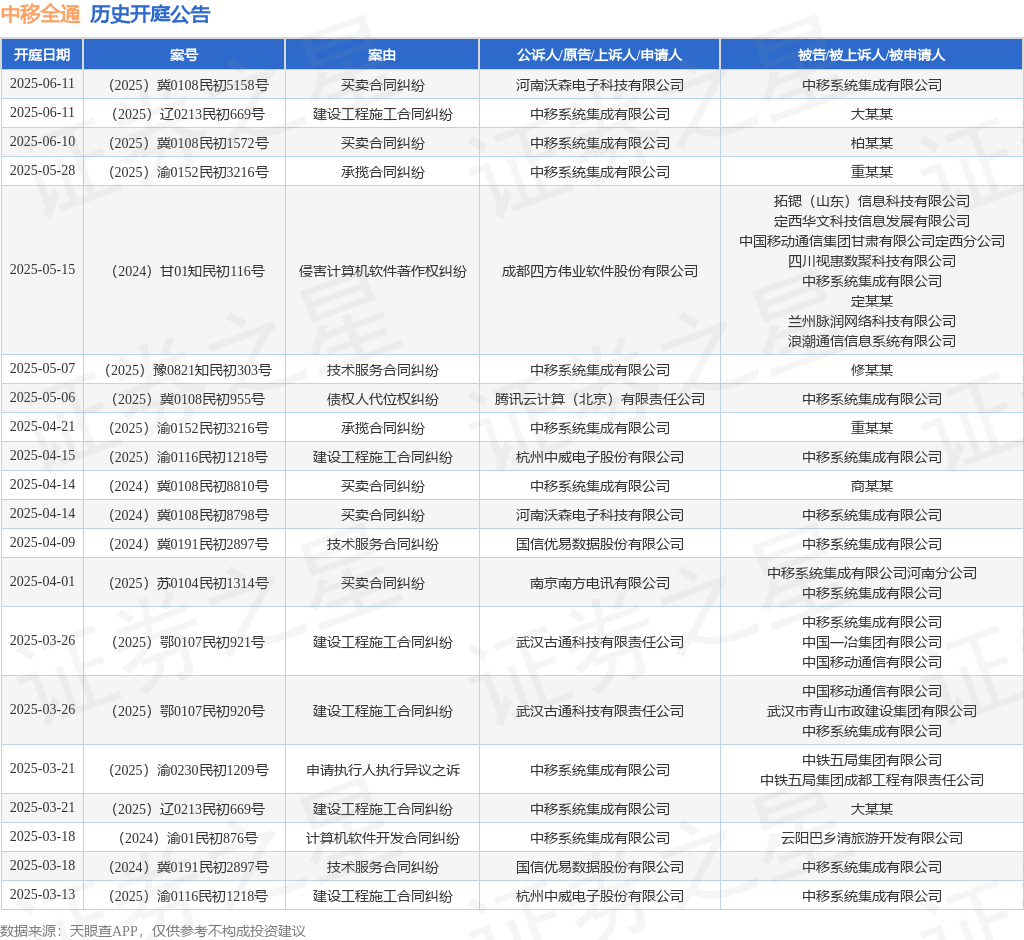Select case number (2024)冀0108民初8810号
Image resolution: width=1024 pixels, height=940 pixels.
(188, 486)
